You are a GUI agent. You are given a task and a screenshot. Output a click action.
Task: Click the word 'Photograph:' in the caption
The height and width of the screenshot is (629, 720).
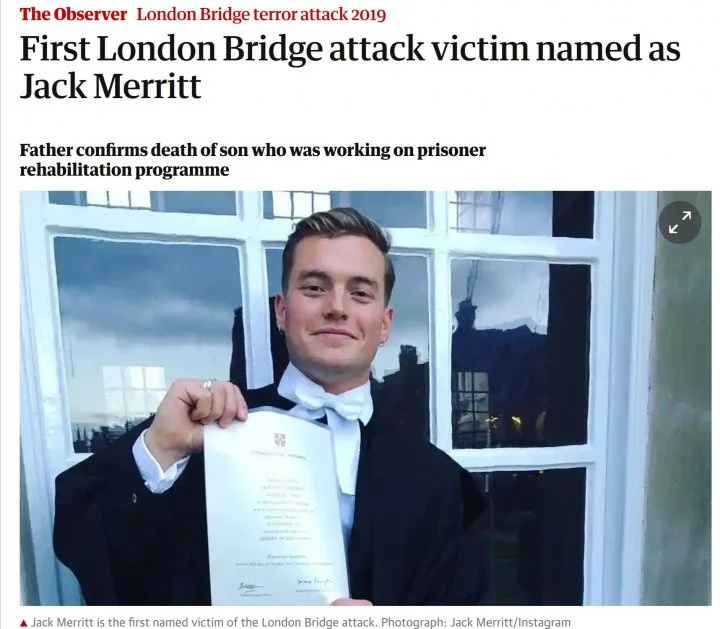[413, 623]
